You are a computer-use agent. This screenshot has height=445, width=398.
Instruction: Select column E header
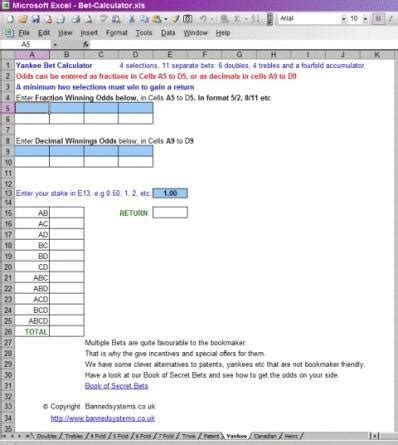[x=170, y=55]
